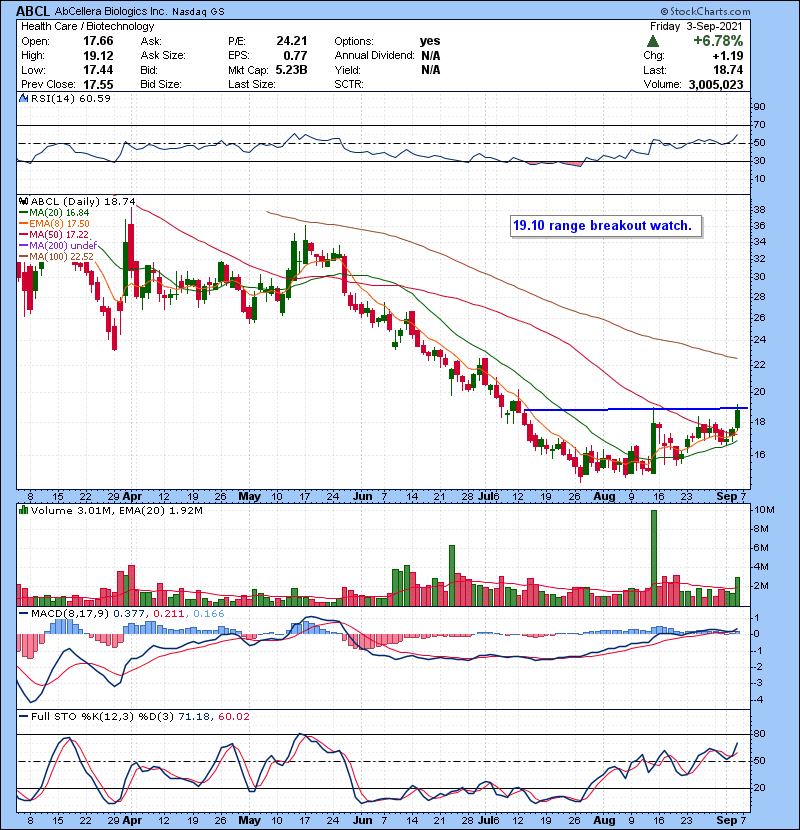The height and width of the screenshot is (830, 800).
Task: Click the 80 level on the stochastic axis
Action: click(760, 734)
